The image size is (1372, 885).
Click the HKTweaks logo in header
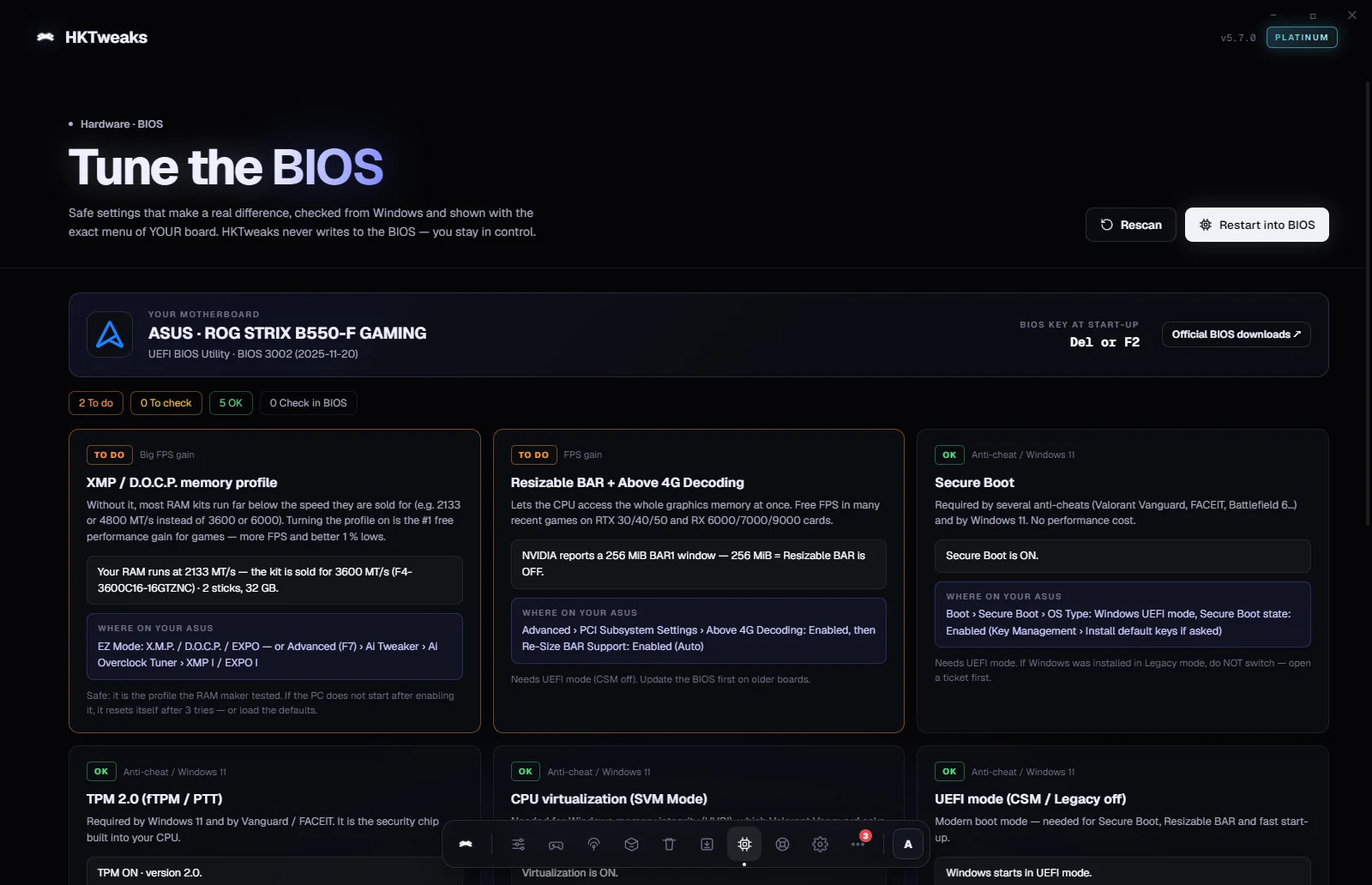click(92, 37)
